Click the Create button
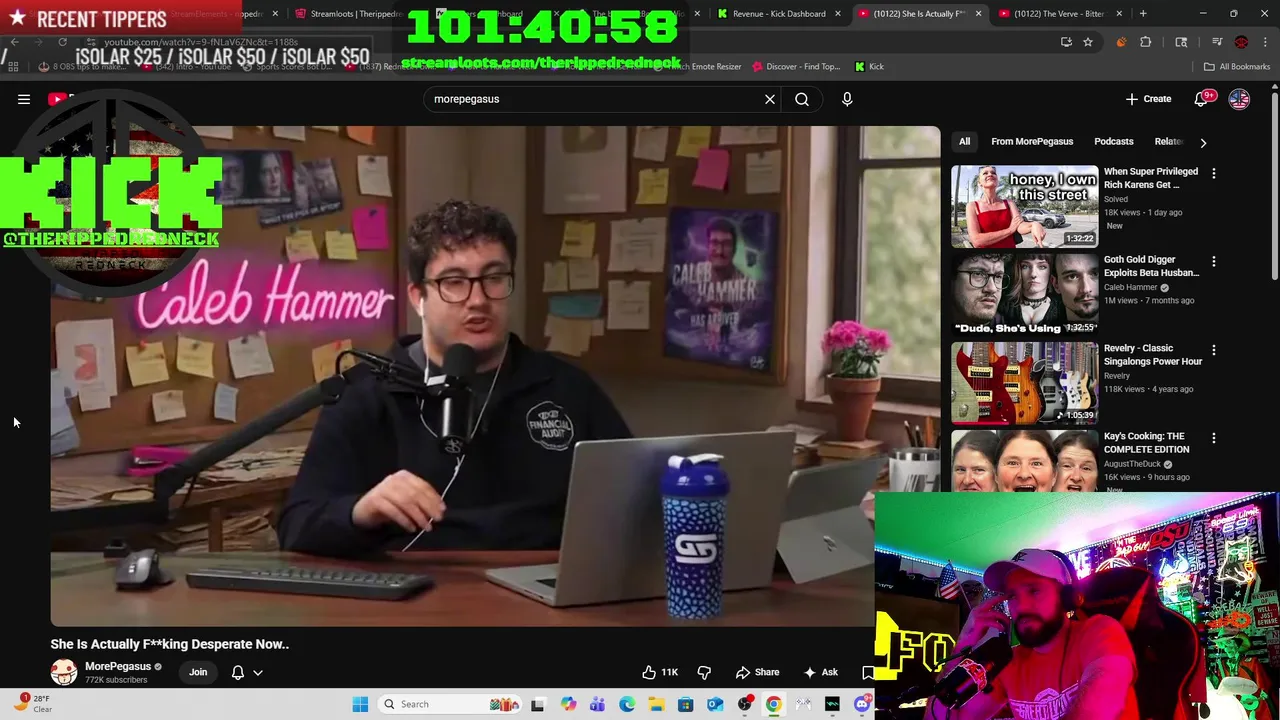Screen dimensions: 1280x720 tap(1148, 99)
